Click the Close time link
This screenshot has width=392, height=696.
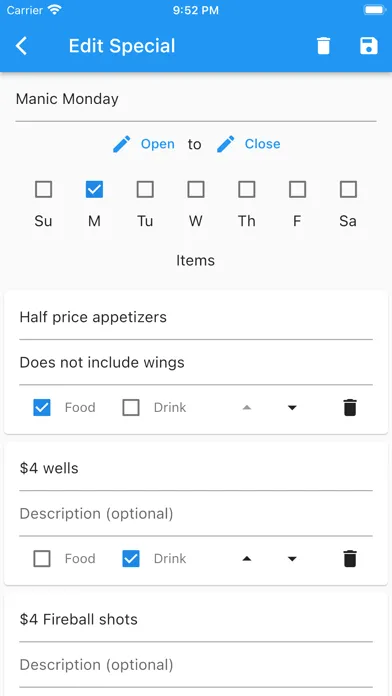pos(262,144)
